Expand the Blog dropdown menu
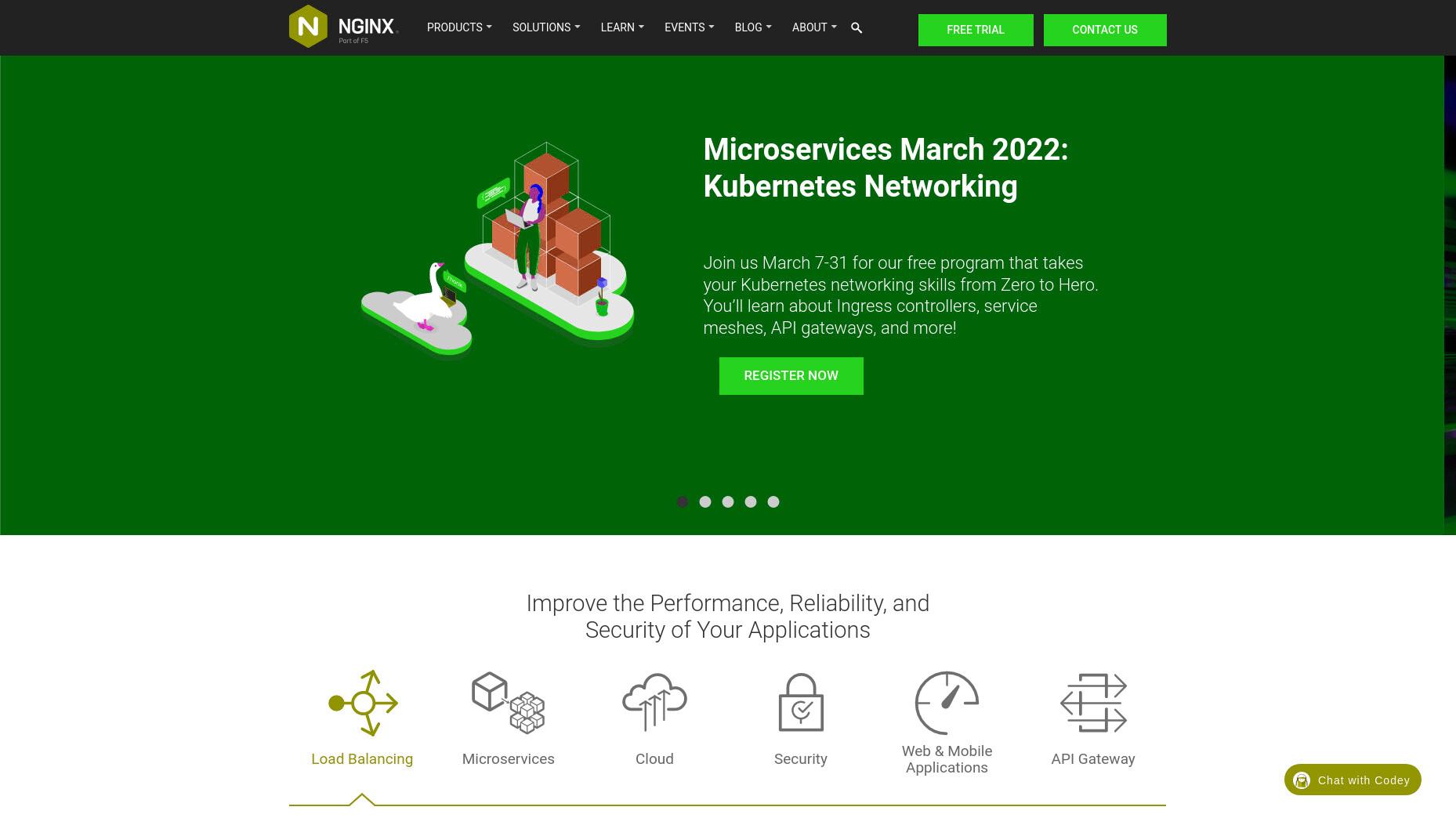The image size is (1456, 825). (753, 27)
